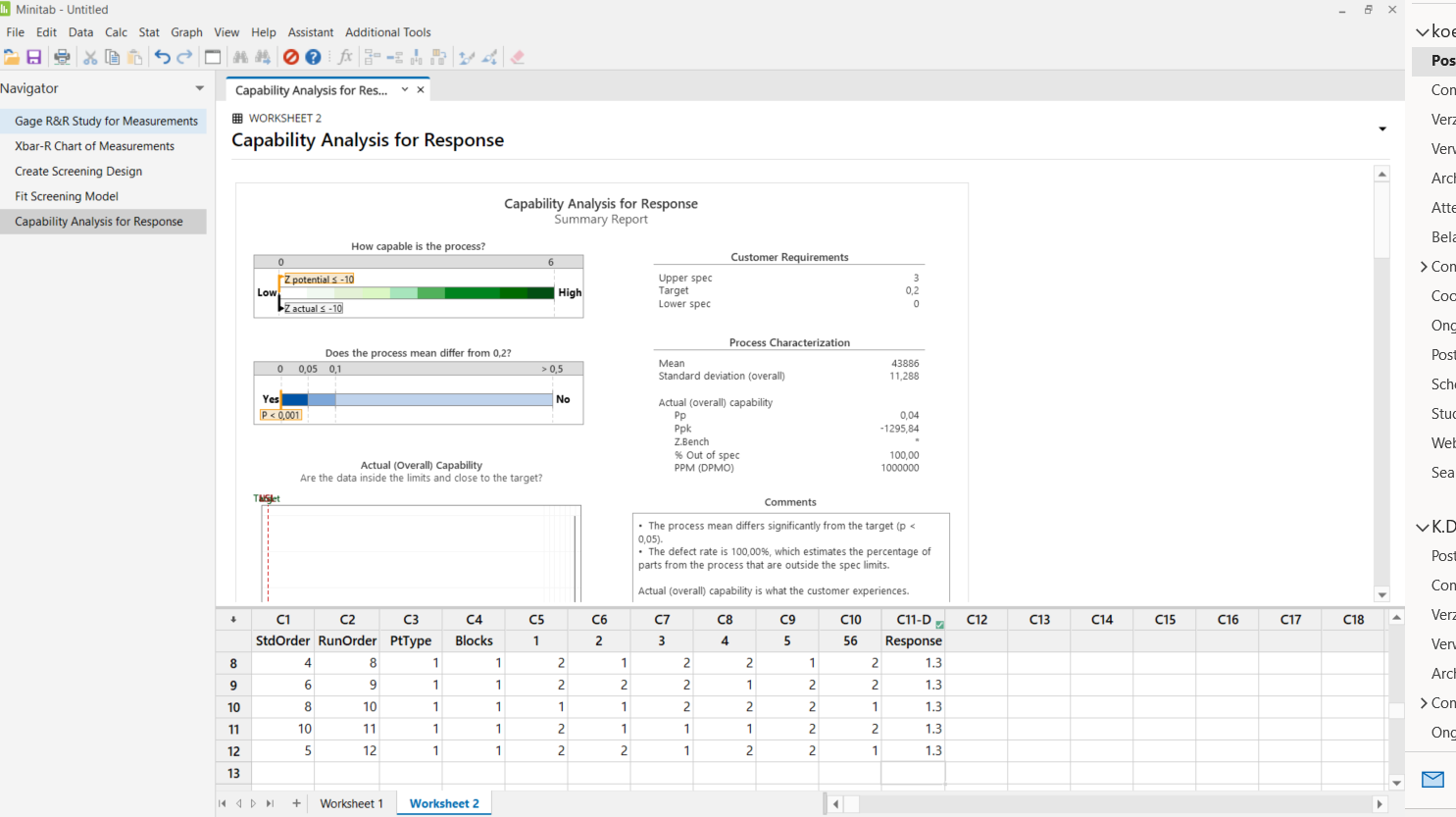
Task: Insert a formula using the fx icon
Action: 344,56
